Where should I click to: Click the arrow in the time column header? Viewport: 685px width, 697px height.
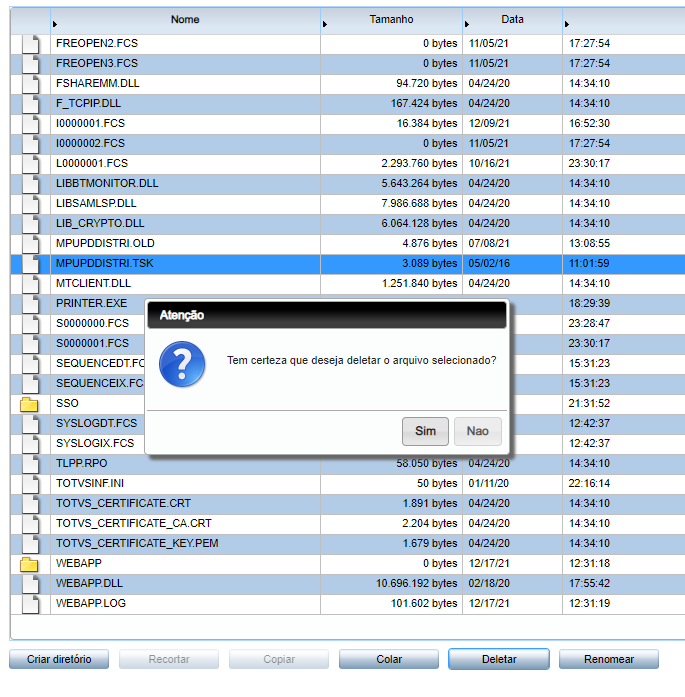[x=566, y=24]
